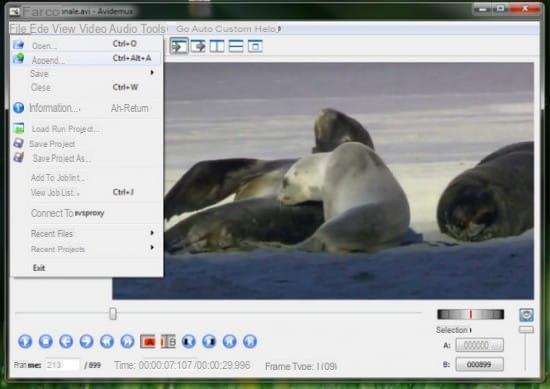550x389 pixels.
Task: Select the output display toolbar icon
Action: (198, 46)
